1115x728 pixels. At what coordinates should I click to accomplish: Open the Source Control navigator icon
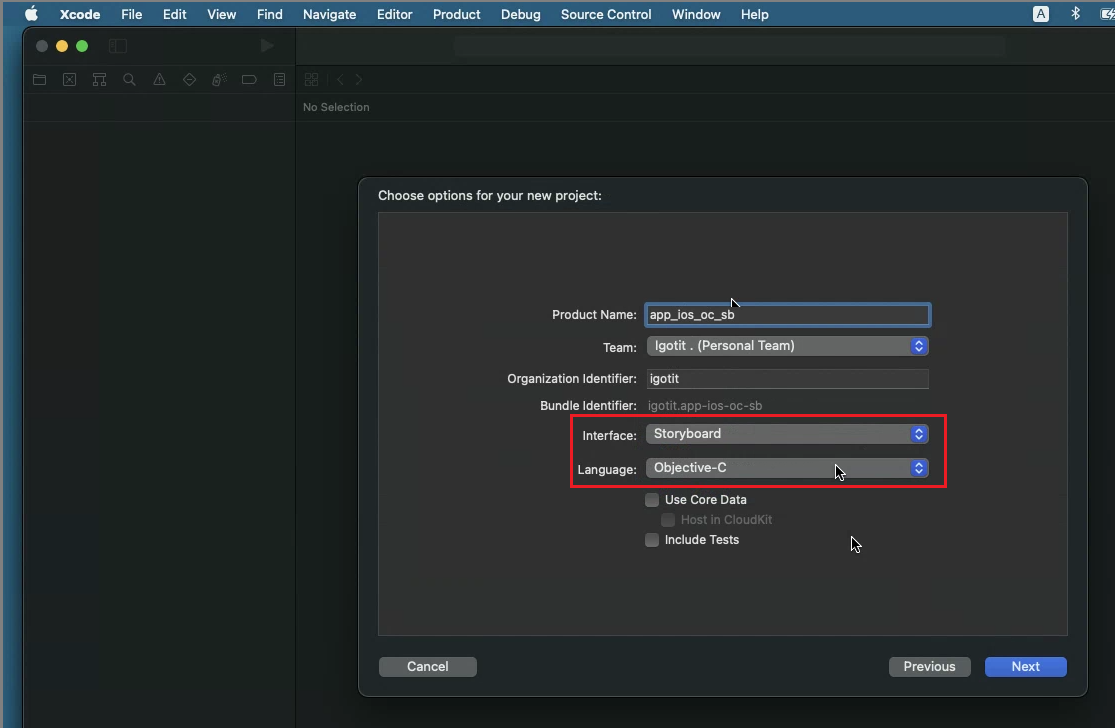[70, 80]
